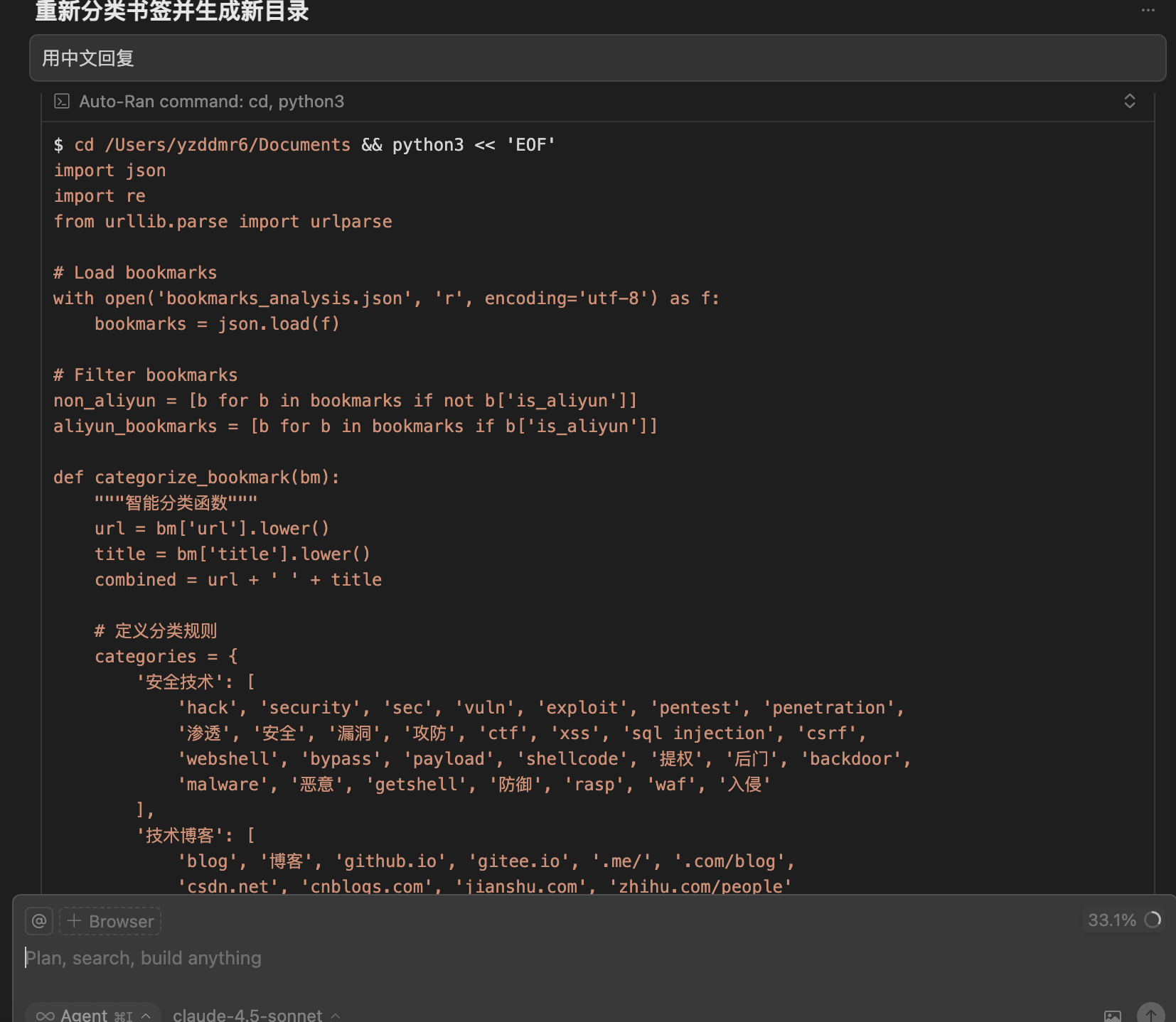Click the Auto-Ran command header text
This screenshot has height=1022, width=1176.
coord(211,102)
